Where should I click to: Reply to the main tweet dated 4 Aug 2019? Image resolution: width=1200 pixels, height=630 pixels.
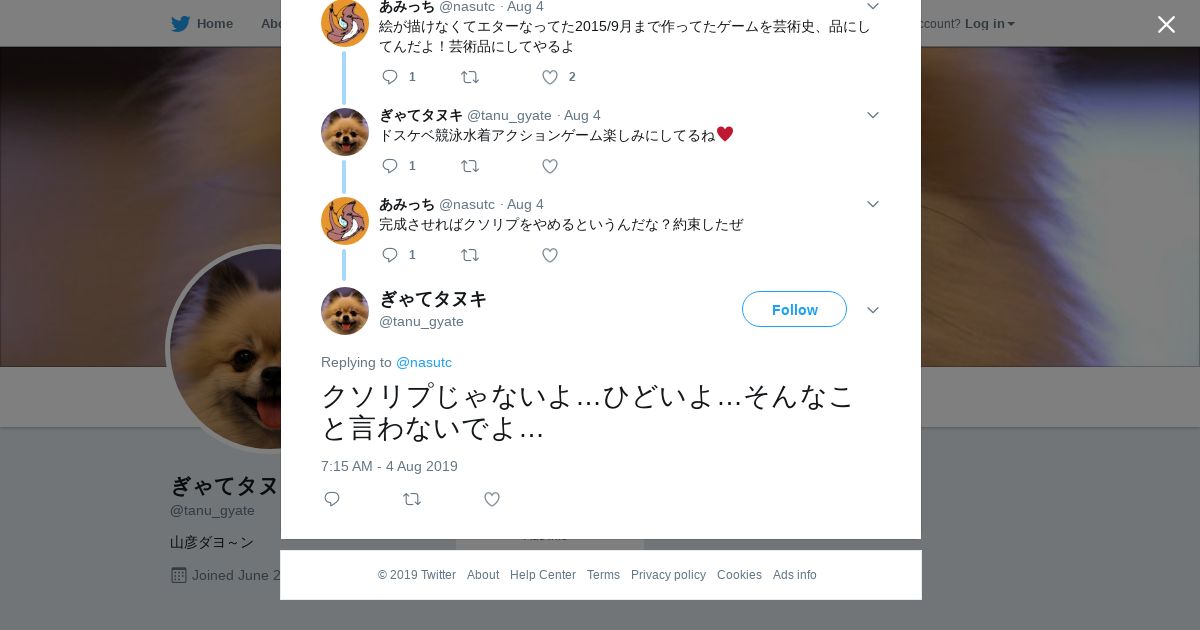click(x=332, y=499)
